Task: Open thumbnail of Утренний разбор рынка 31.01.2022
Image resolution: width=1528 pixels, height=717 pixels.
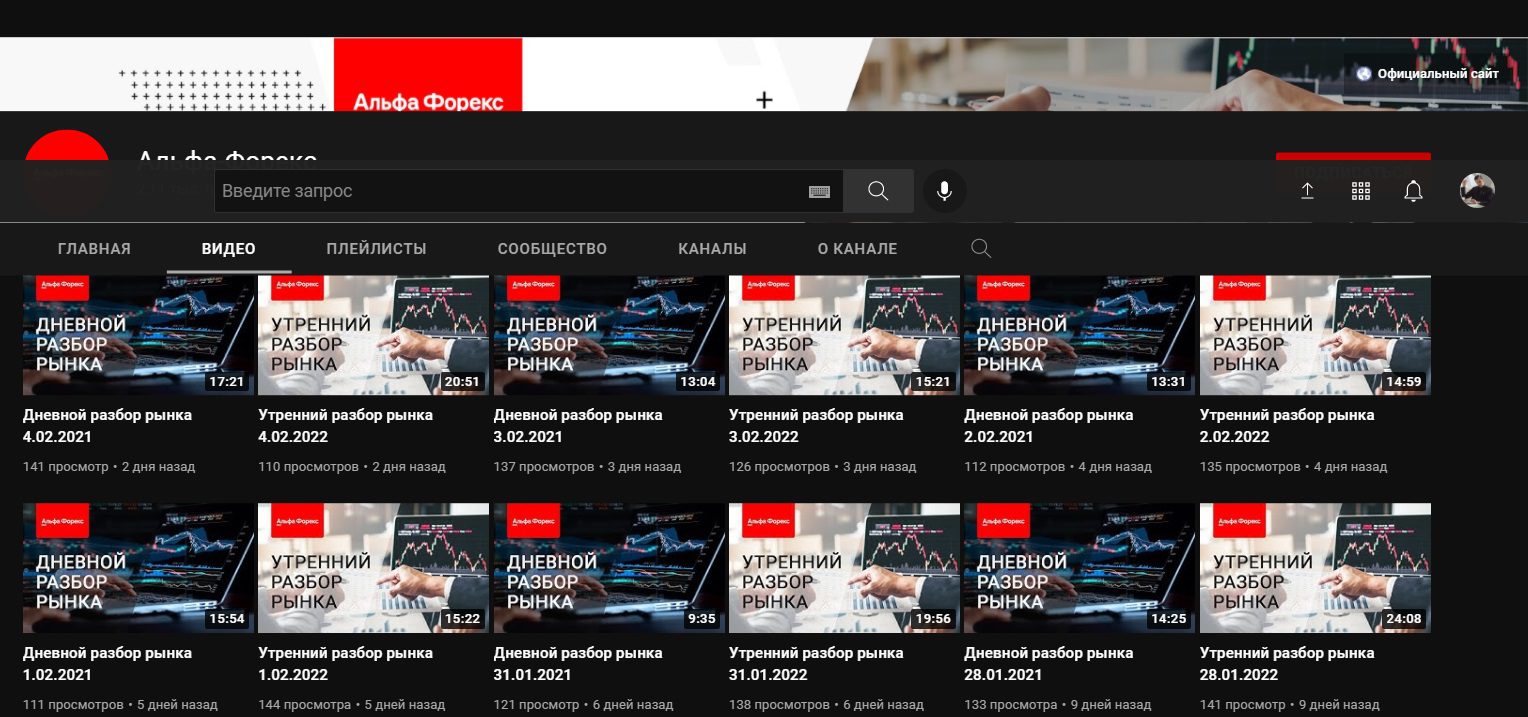Action: coord(844,568)
